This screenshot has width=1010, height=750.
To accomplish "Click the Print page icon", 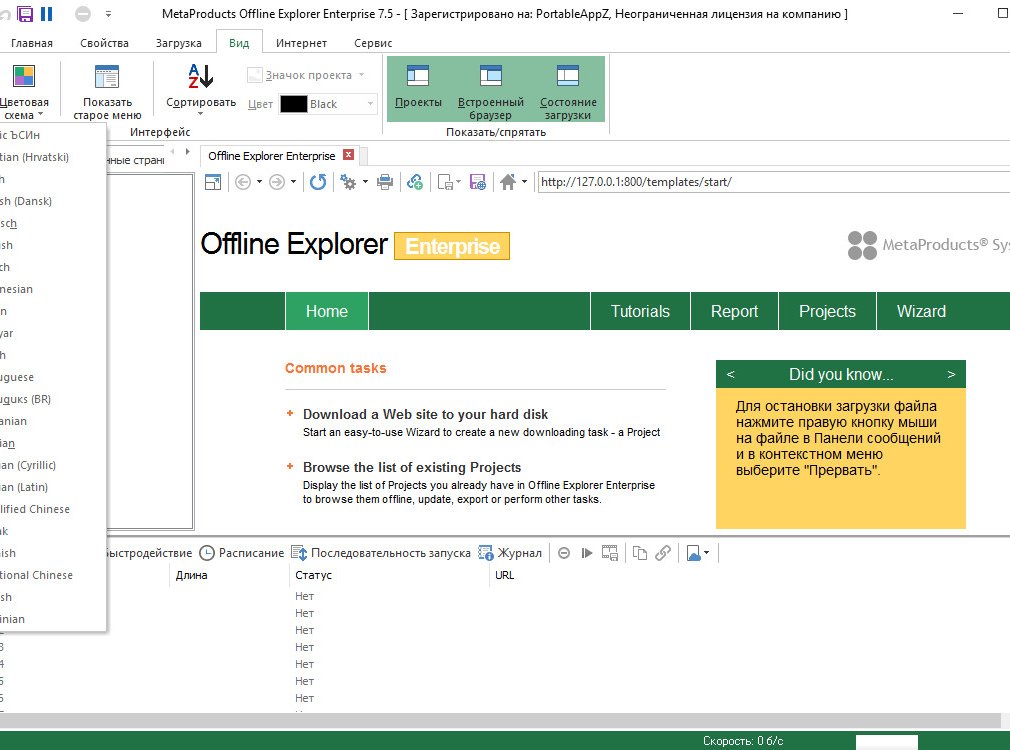I will click(x=385, y=182).
